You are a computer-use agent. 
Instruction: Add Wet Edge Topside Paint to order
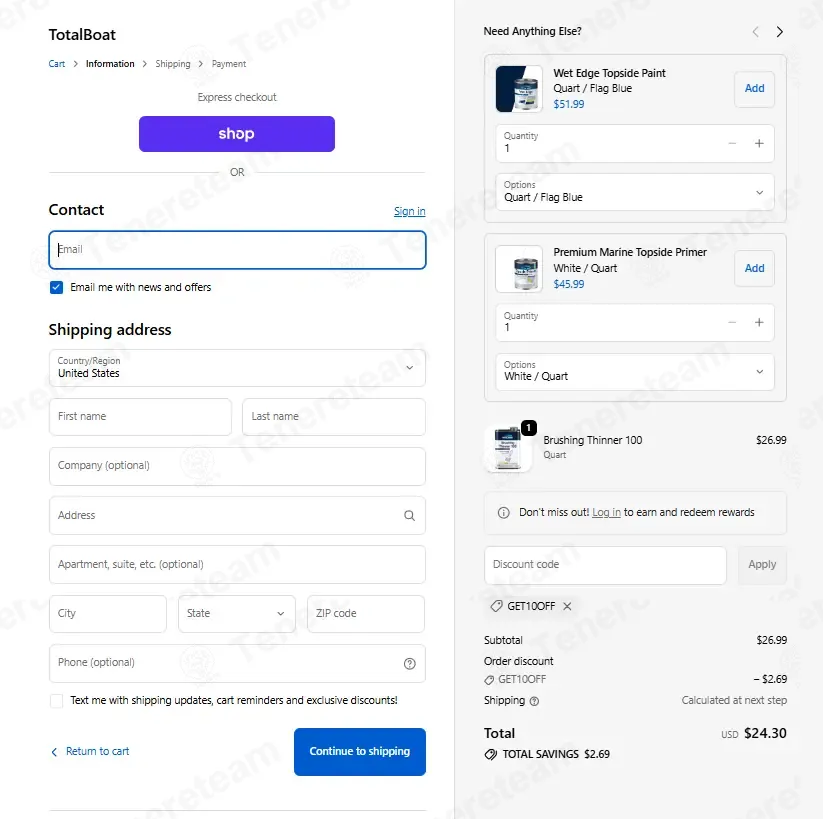tap(754, 89)
